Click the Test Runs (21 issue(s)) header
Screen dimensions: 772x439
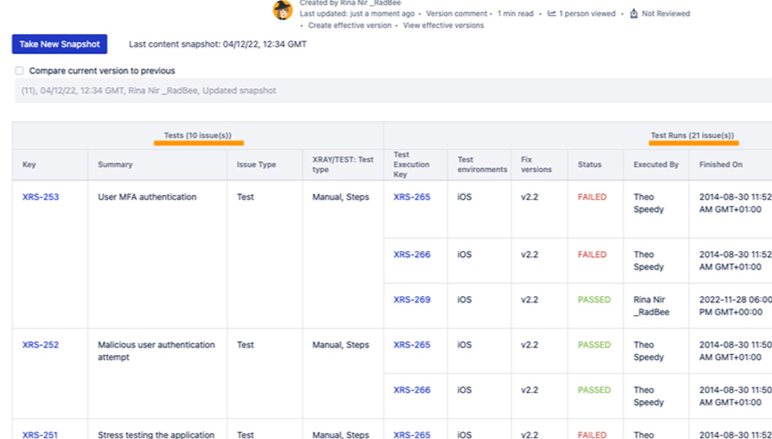coord(692,136)
